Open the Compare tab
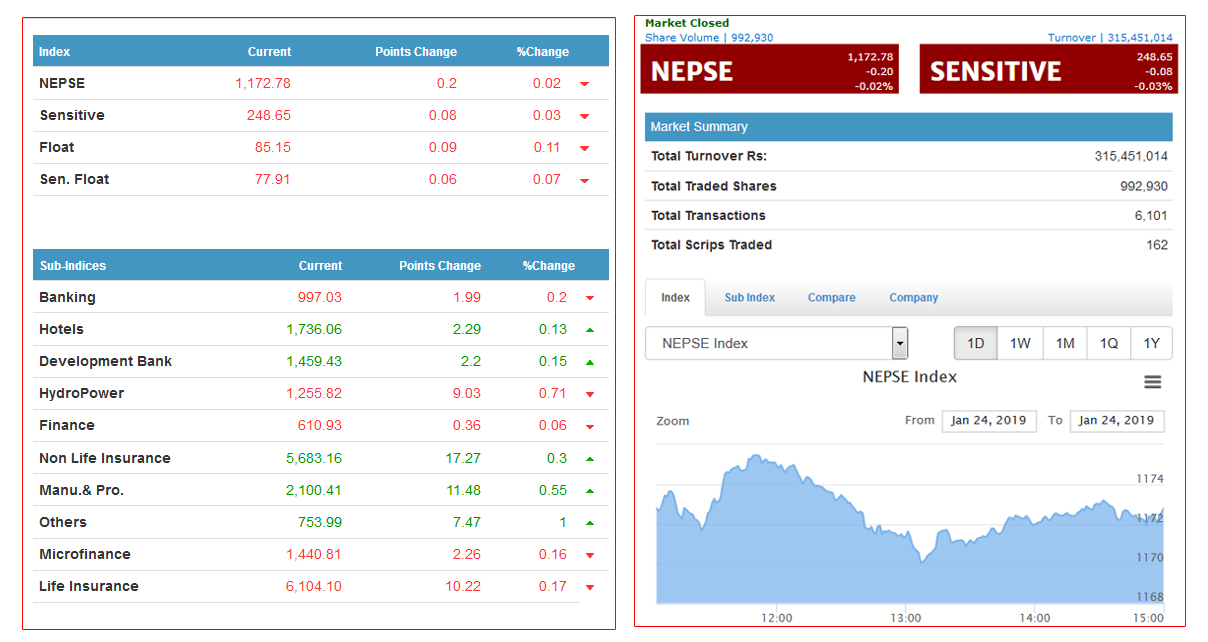 (x=832, y=297)
